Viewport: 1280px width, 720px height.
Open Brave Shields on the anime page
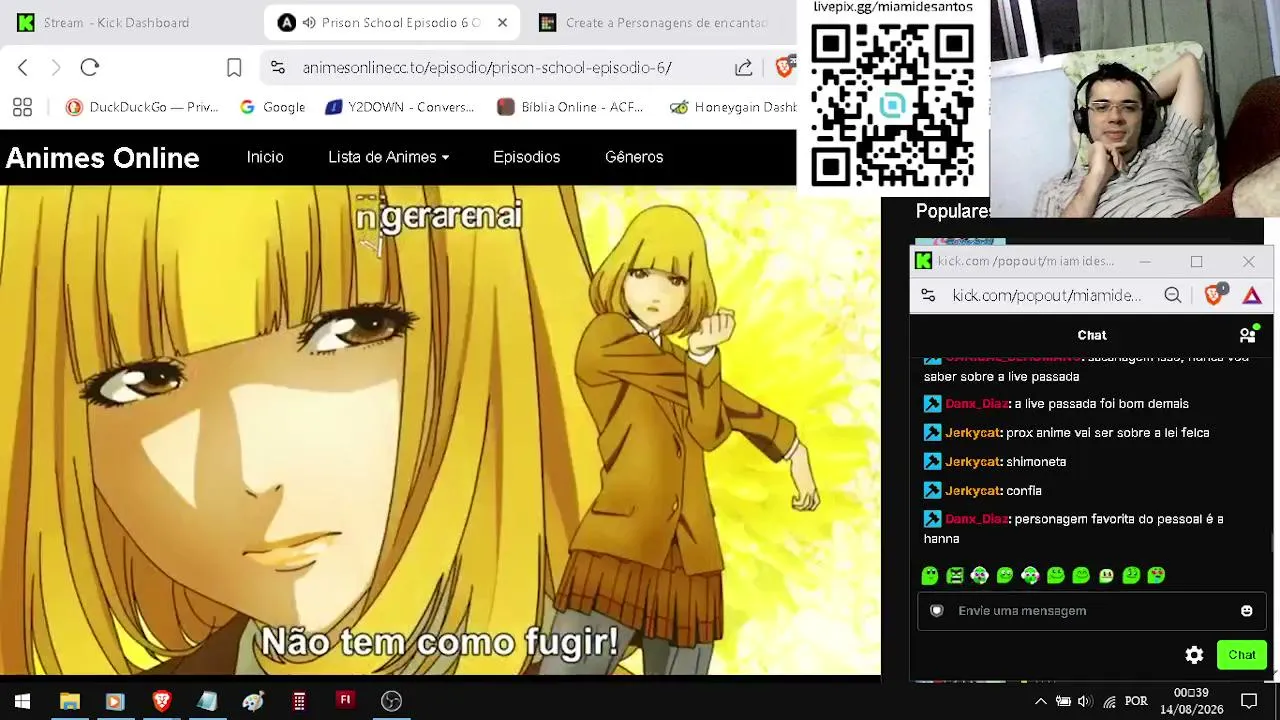pos(784,67)
